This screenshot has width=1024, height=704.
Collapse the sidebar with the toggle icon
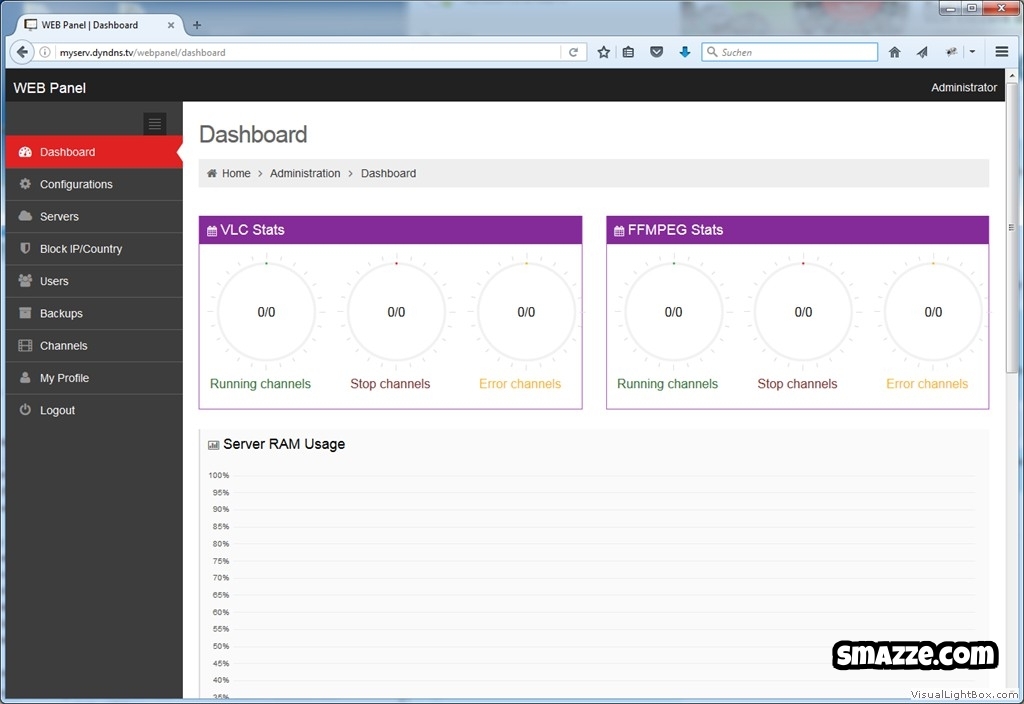(x=155, y=123)
